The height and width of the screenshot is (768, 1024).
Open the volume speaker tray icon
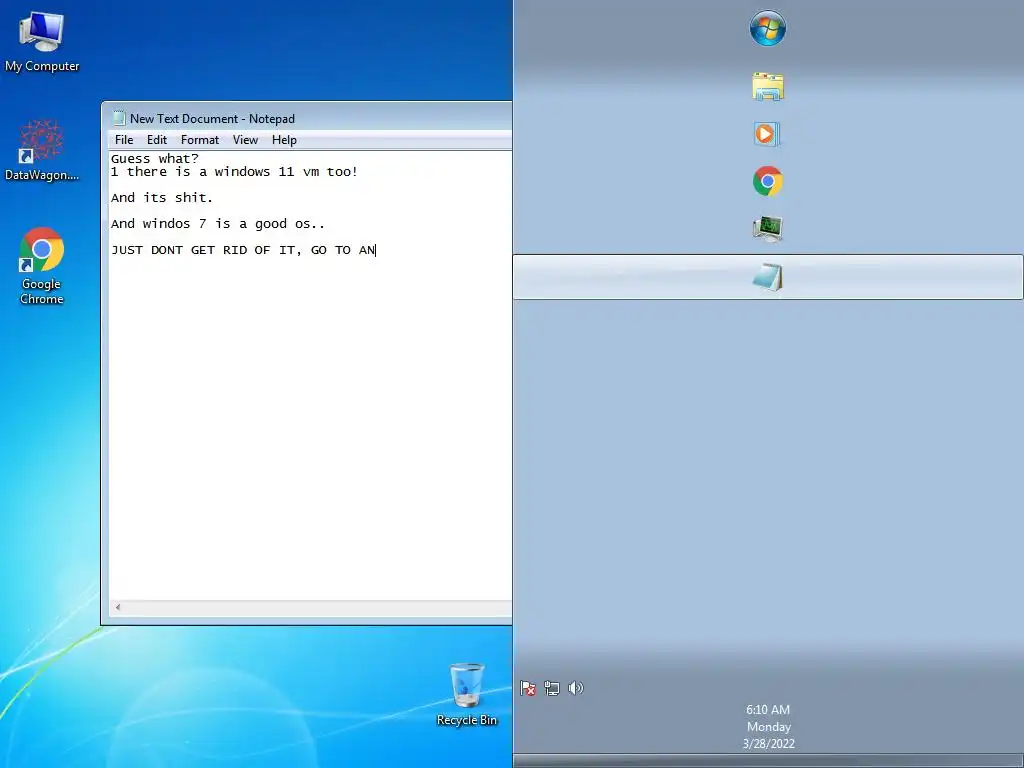pyautogui.click(x=575, y=688)
